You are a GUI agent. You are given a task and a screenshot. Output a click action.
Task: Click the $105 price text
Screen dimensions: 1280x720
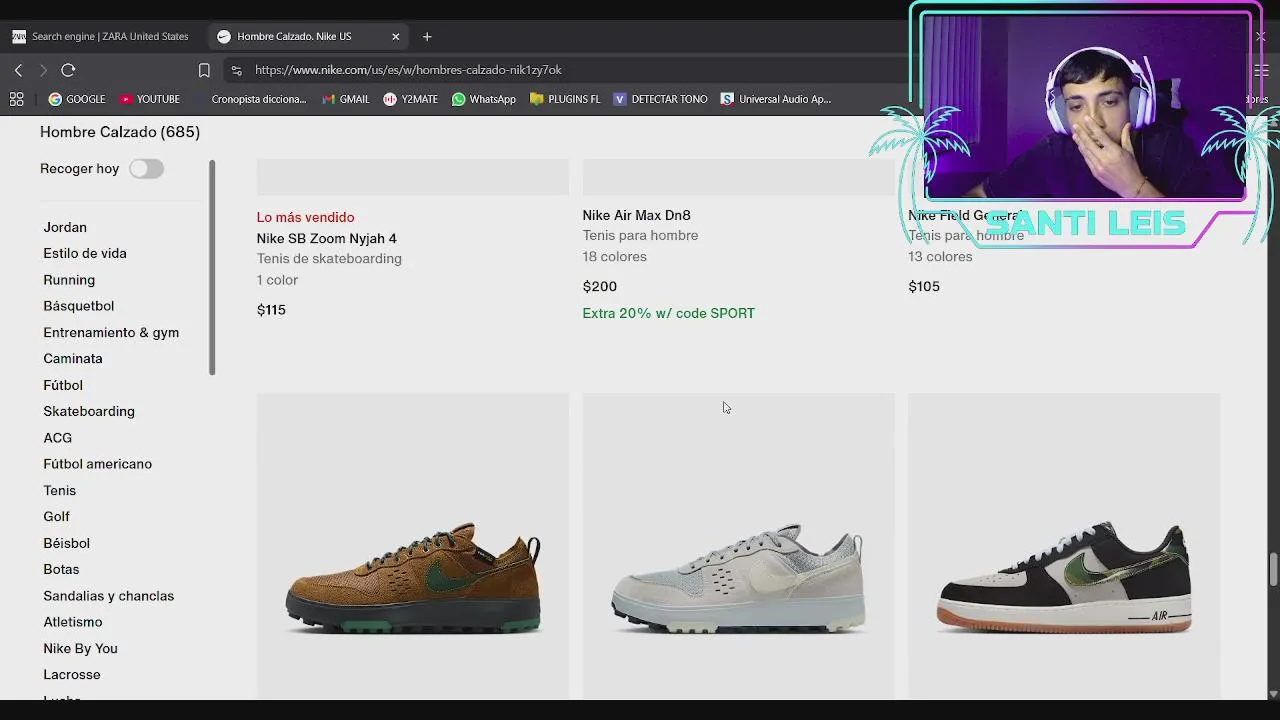point(924,286)
